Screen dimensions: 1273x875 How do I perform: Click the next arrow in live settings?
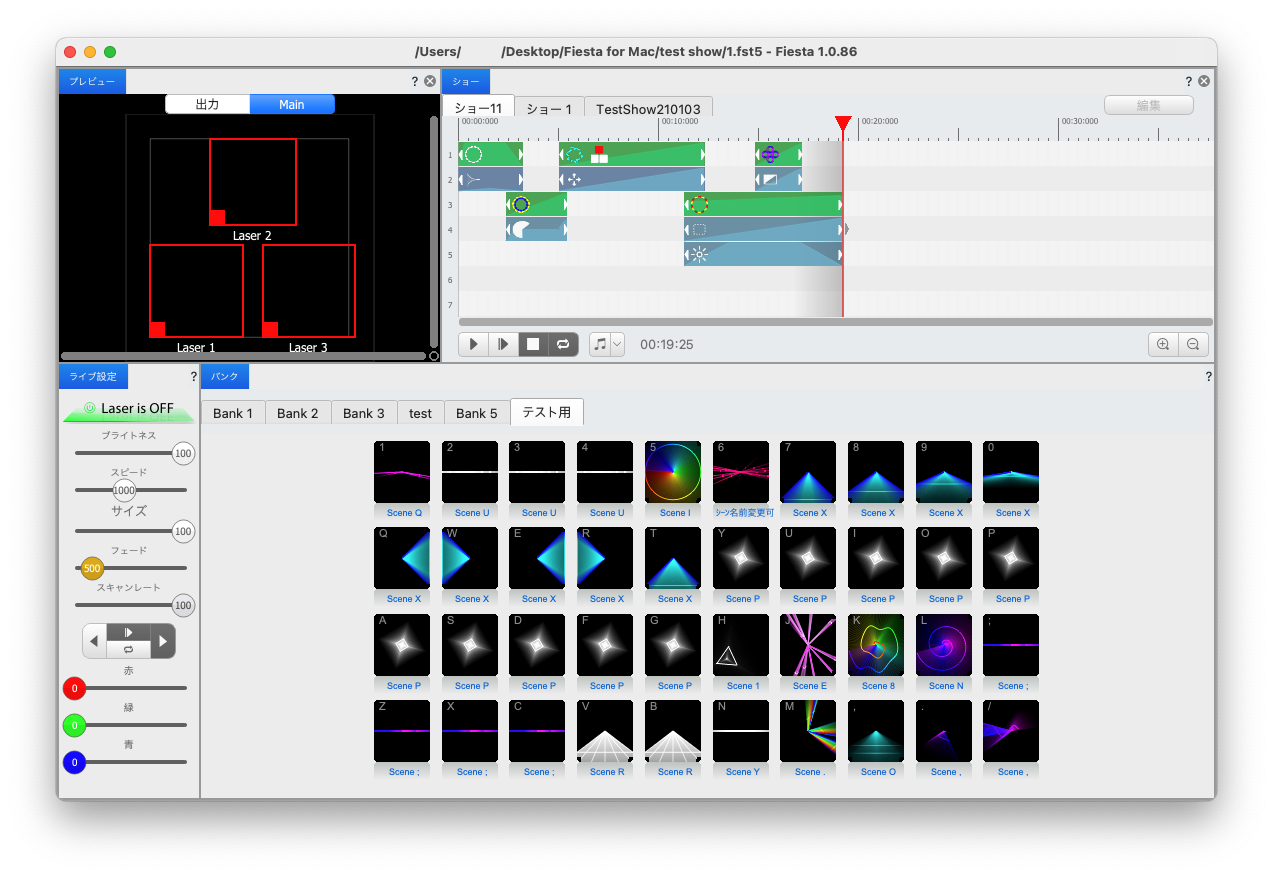pos(162,640)
